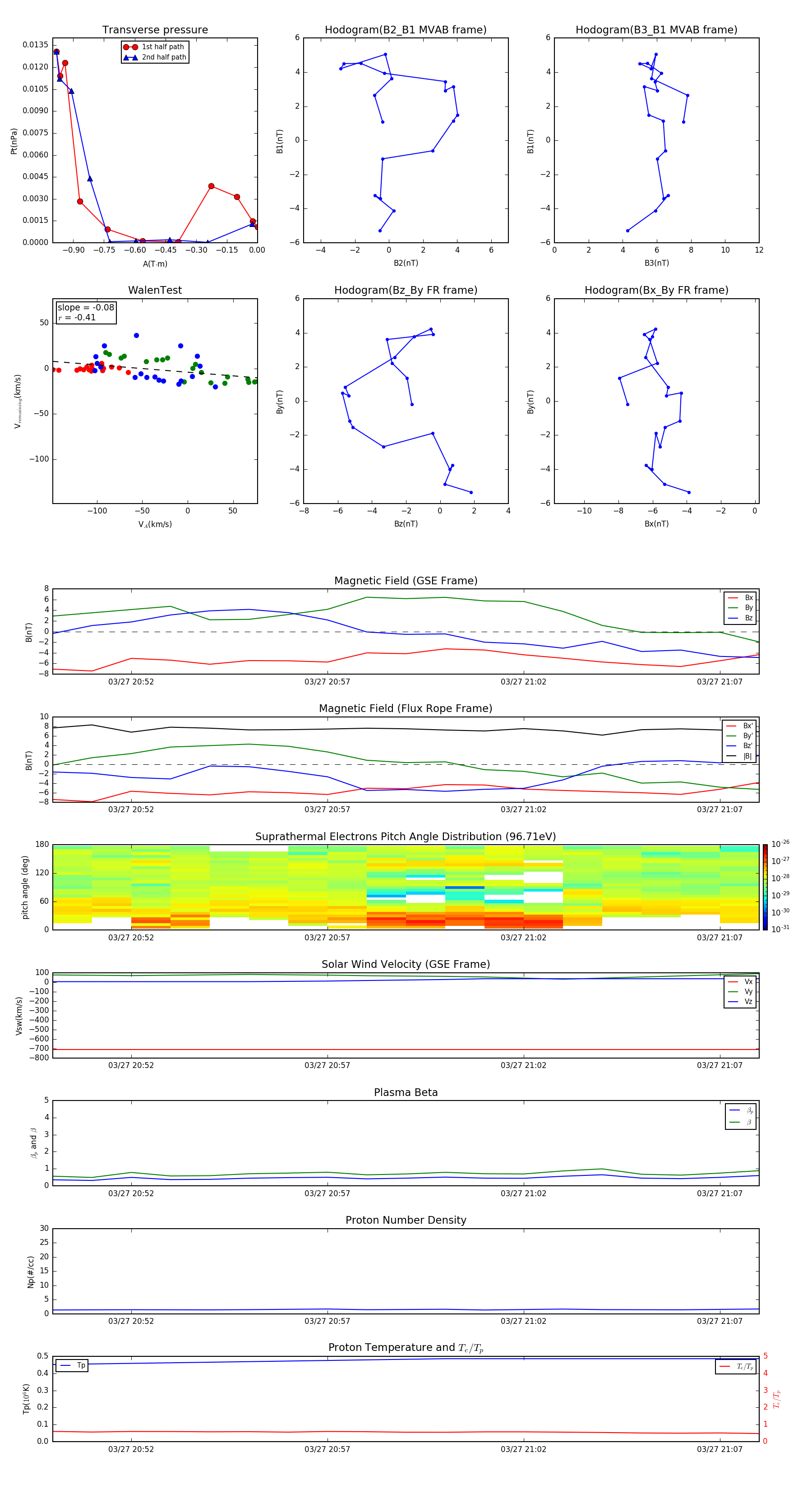Click the 'A(T·m)' x-axis label
The image size is (812, 1489).
[x=155, y=264]
